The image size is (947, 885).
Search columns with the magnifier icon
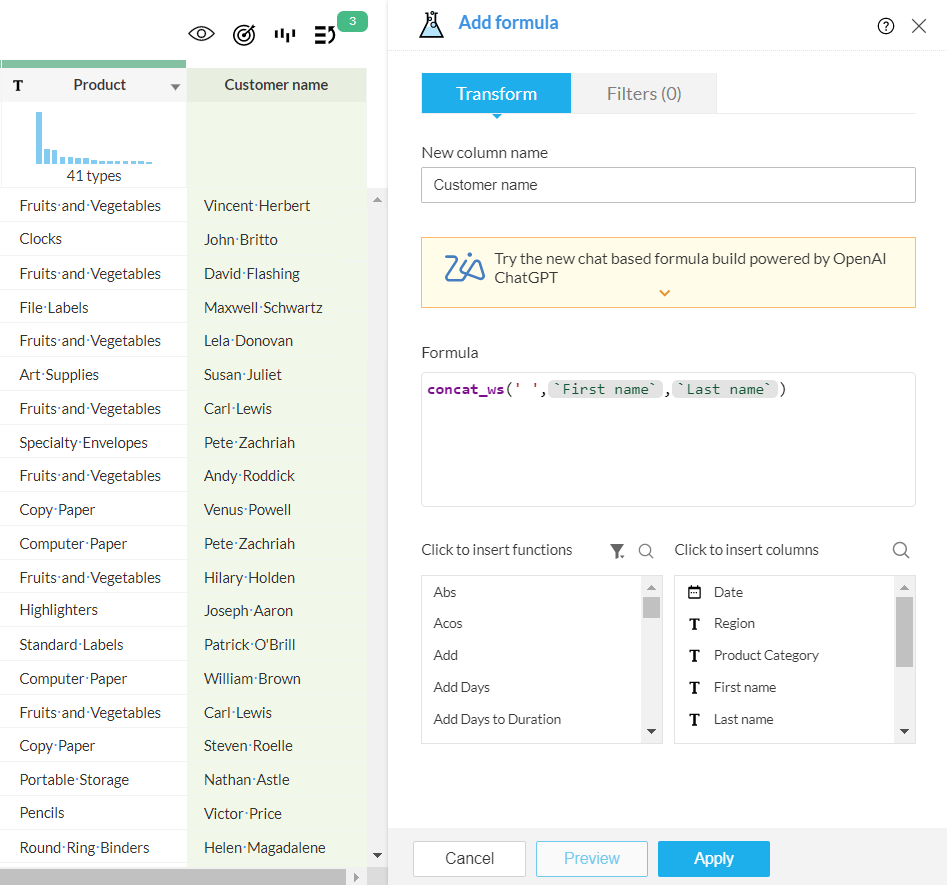(900, 550)
